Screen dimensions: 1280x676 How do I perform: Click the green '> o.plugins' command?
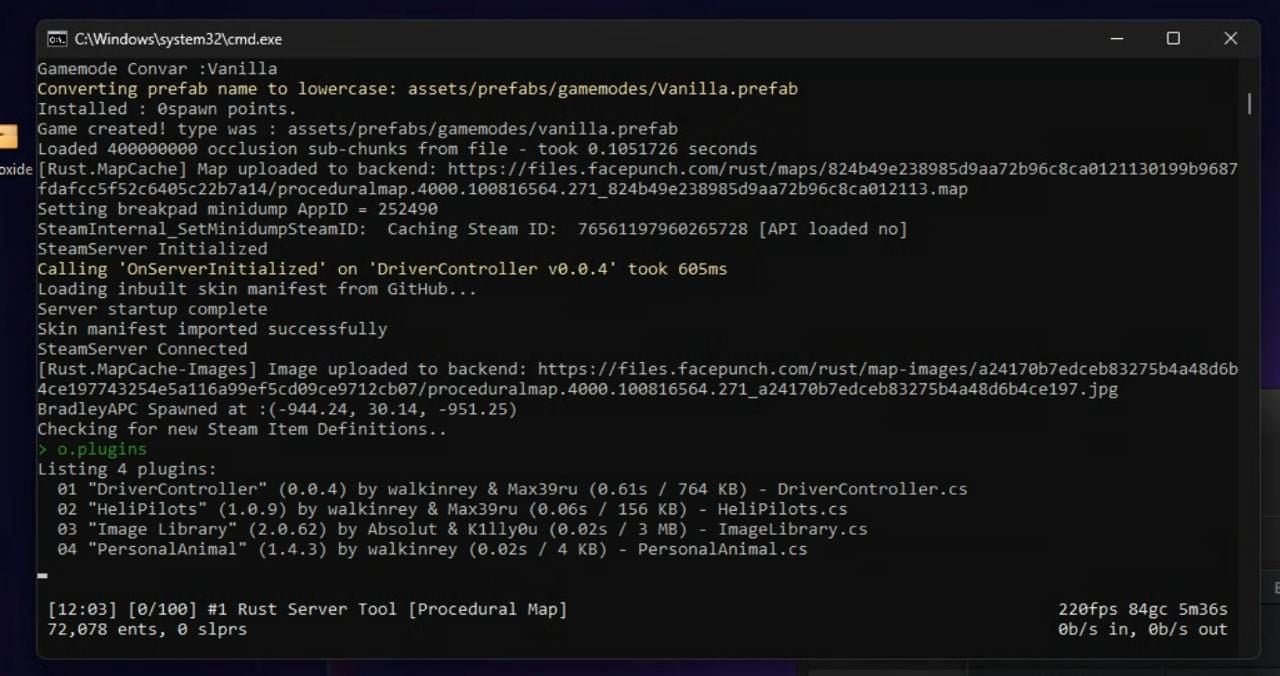pos(92,449)
